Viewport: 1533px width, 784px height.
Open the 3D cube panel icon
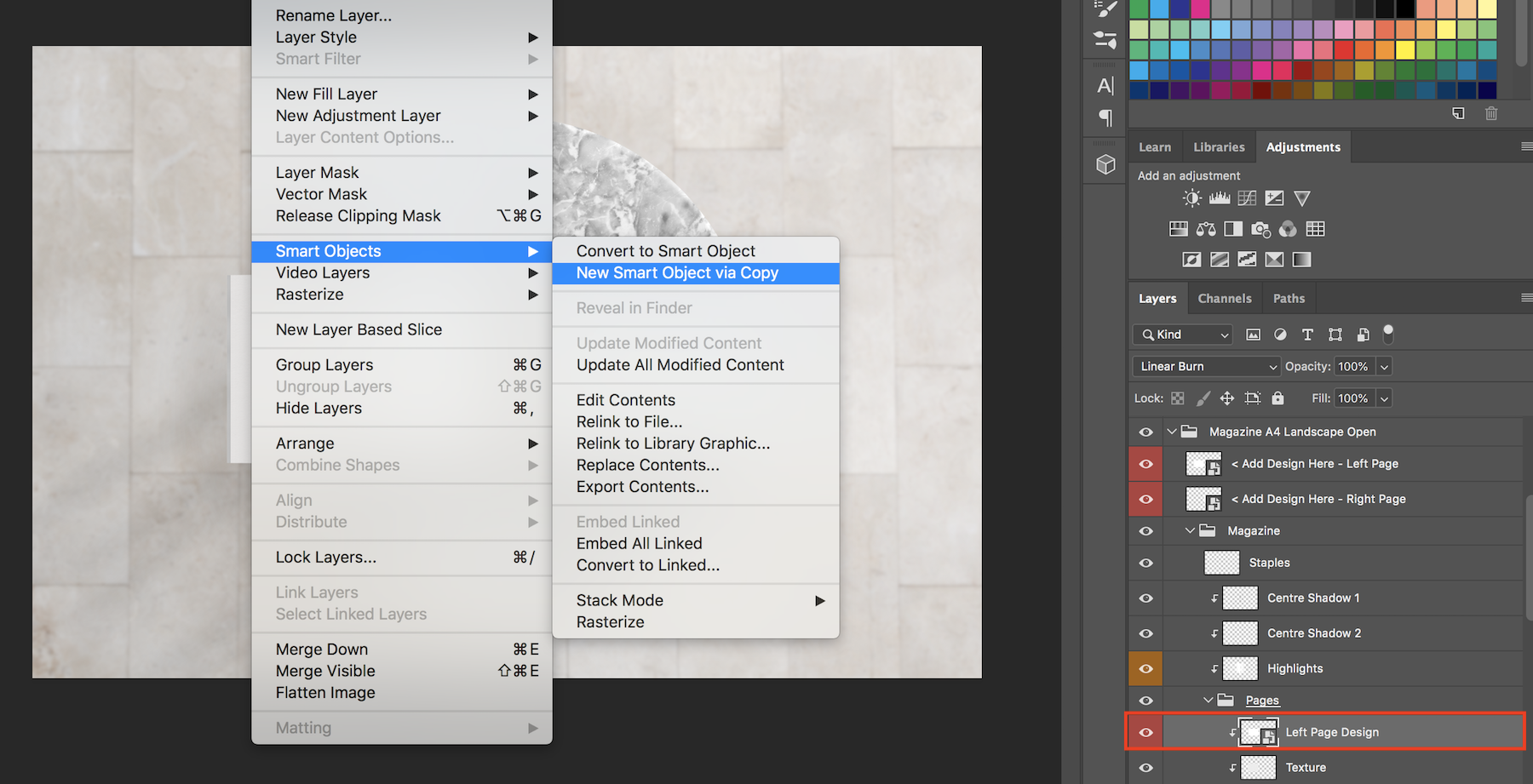1105,164
